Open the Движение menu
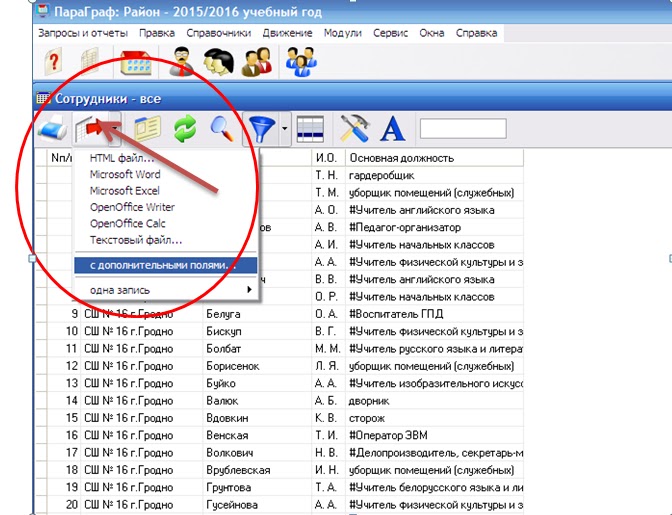The width and height of the screenshot is (672, 515). pyautogui.click(x=288, y=33)
